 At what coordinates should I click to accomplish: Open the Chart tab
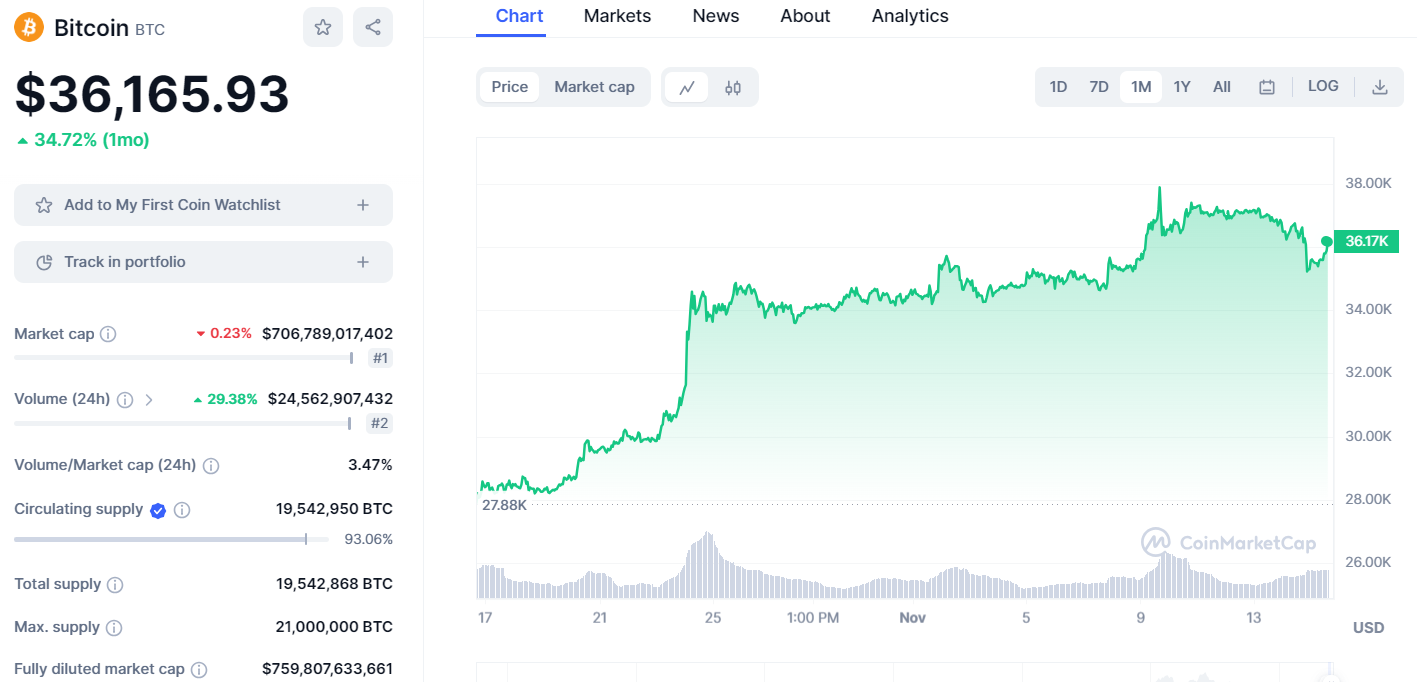point(520,16)
